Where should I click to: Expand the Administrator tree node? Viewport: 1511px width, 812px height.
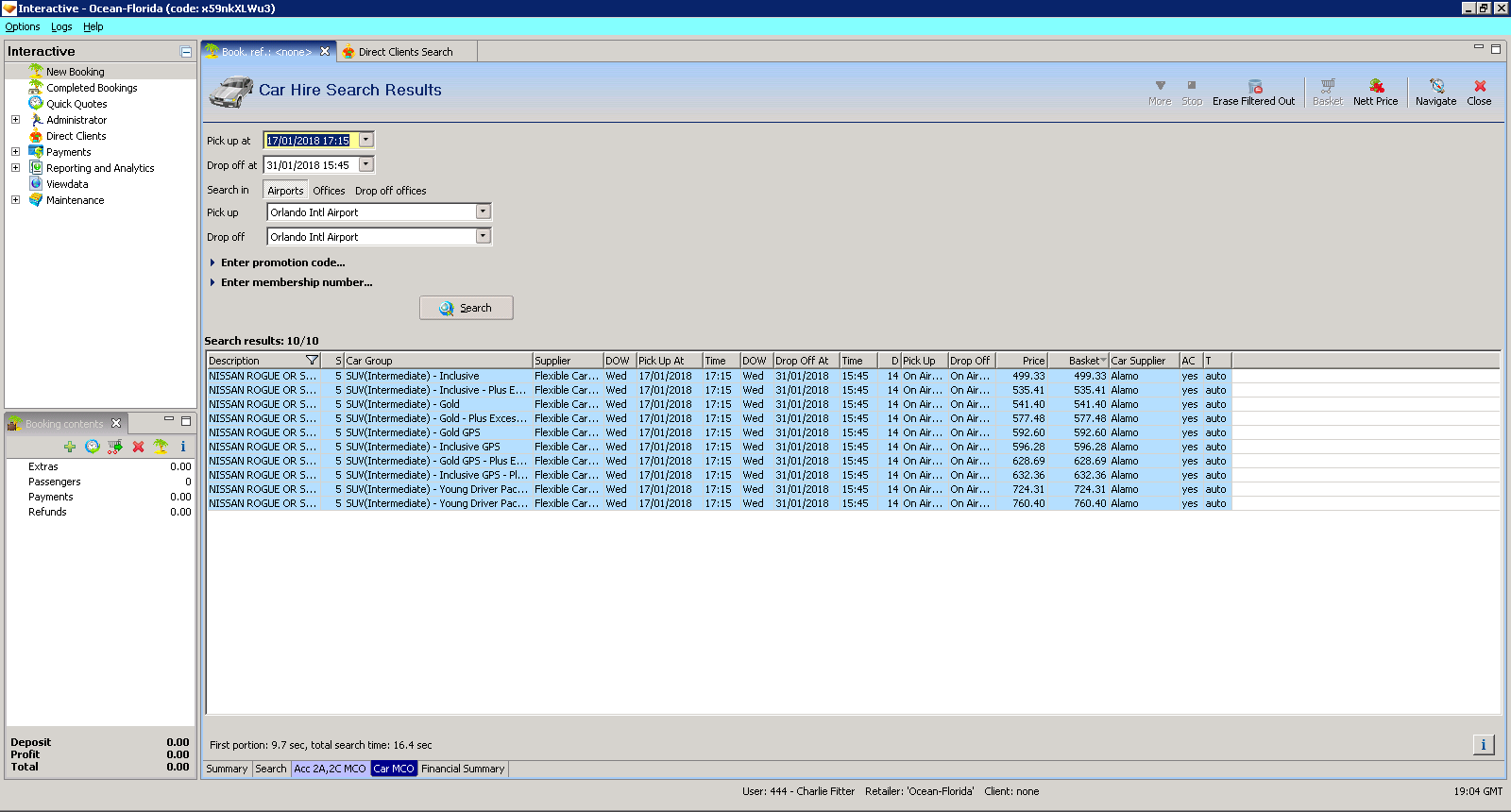[15, 120]
